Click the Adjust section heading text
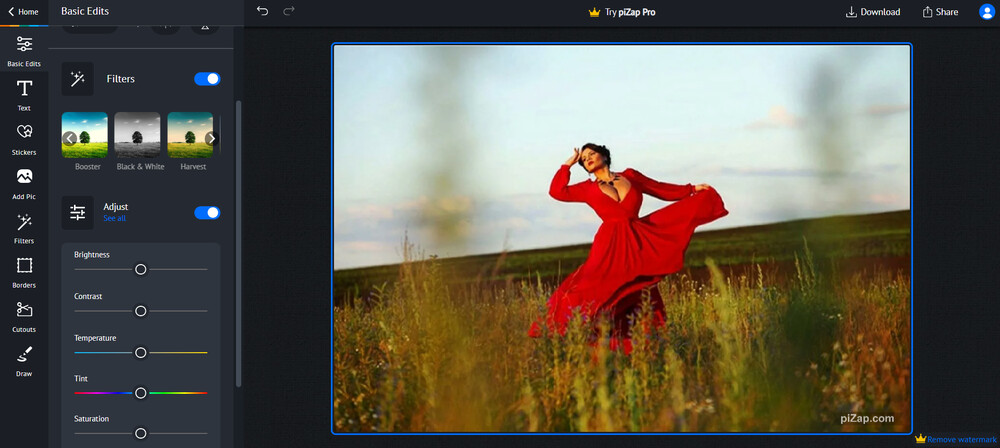 (x=115, y=207)
